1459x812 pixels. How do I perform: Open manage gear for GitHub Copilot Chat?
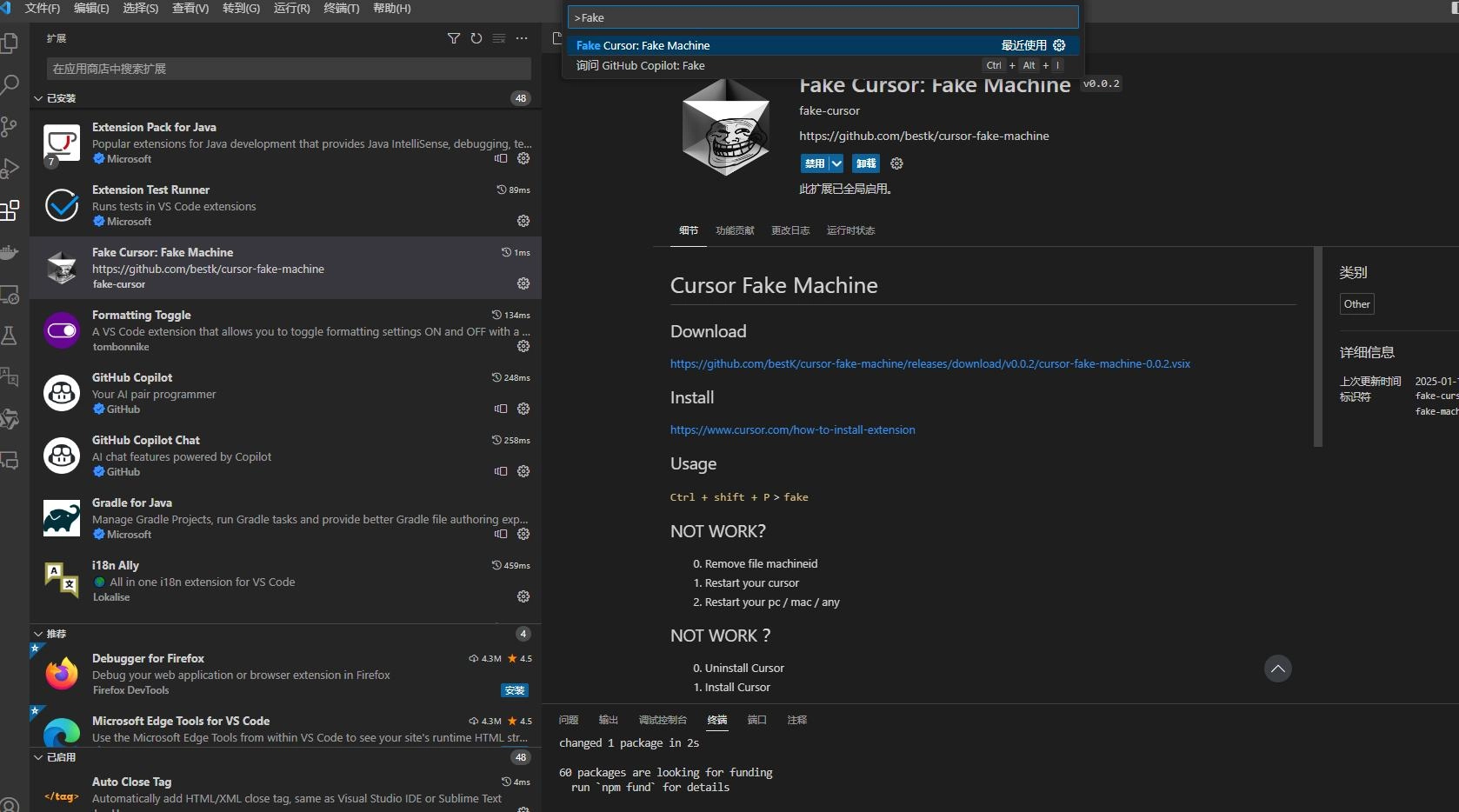coord(523,471)
